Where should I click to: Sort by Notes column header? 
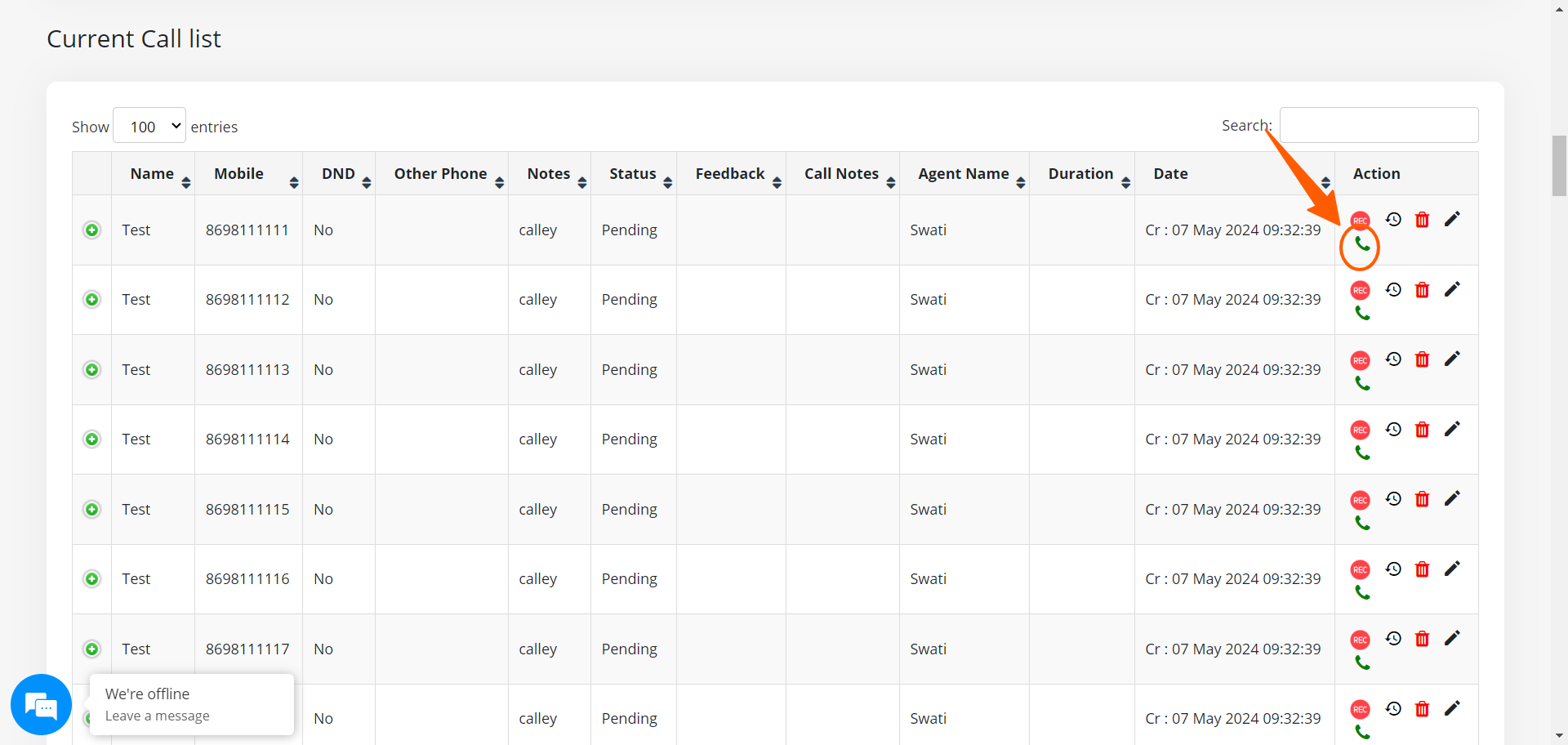click(550, 173)
